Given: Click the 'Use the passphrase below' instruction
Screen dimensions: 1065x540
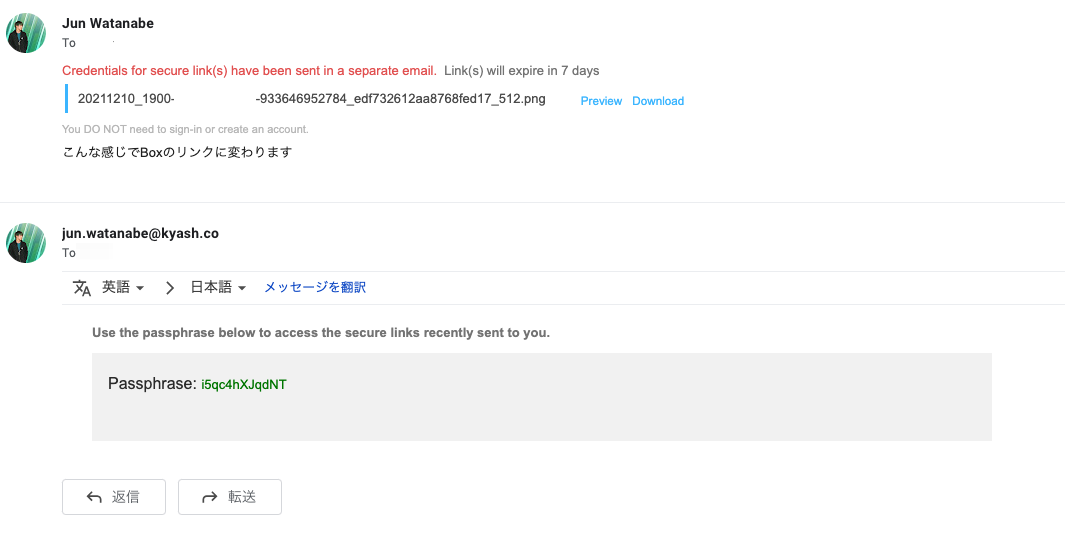Looking at the screenshot, I should (x=321, y=333).
